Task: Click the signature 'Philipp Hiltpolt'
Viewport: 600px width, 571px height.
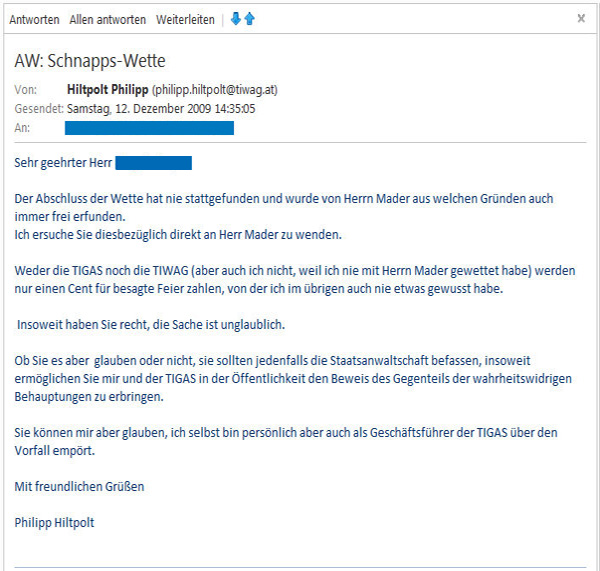Action: pyautogui.click(x=54, y=522)
